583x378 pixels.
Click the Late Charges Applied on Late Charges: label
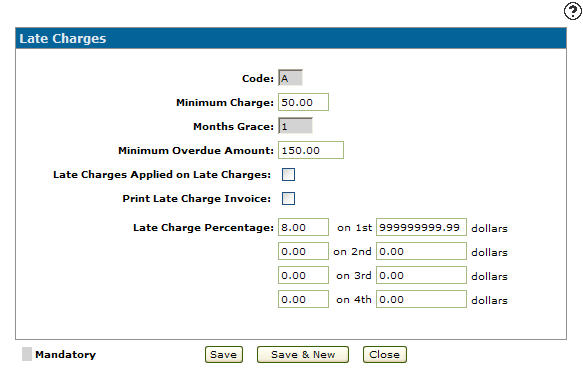point(162,175)
